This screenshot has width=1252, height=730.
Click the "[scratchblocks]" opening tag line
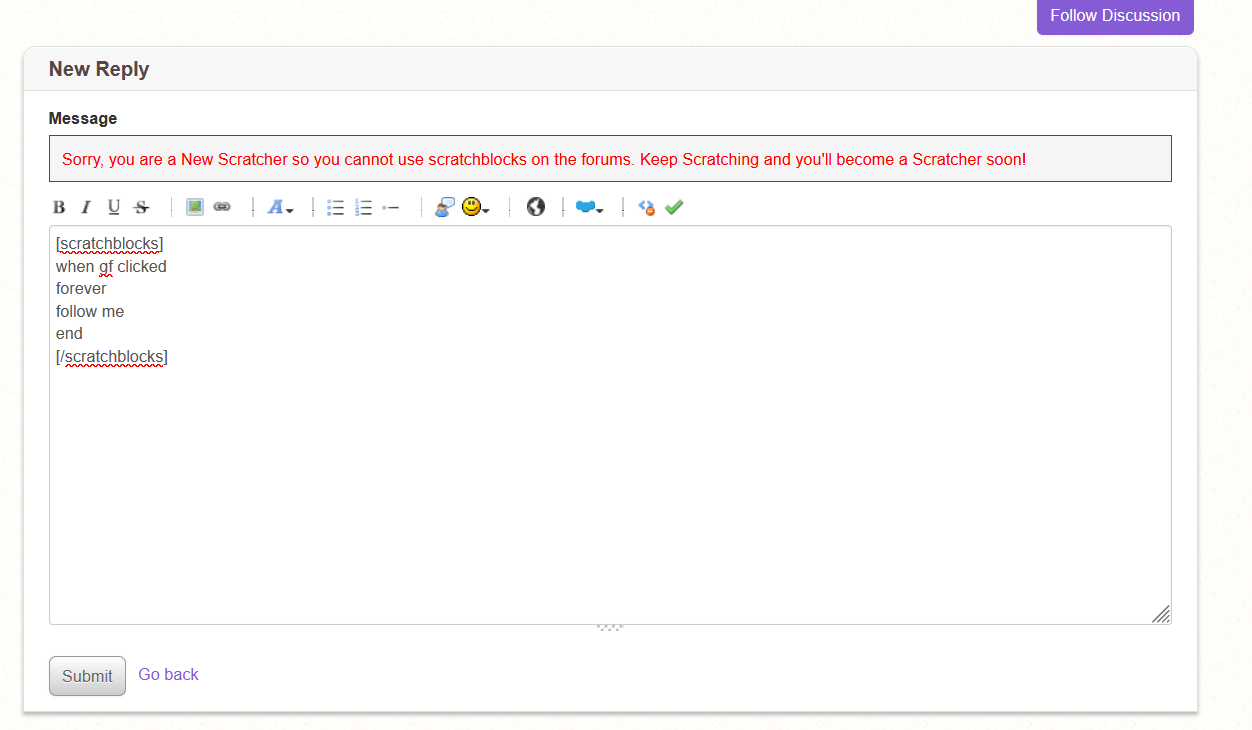110,243
